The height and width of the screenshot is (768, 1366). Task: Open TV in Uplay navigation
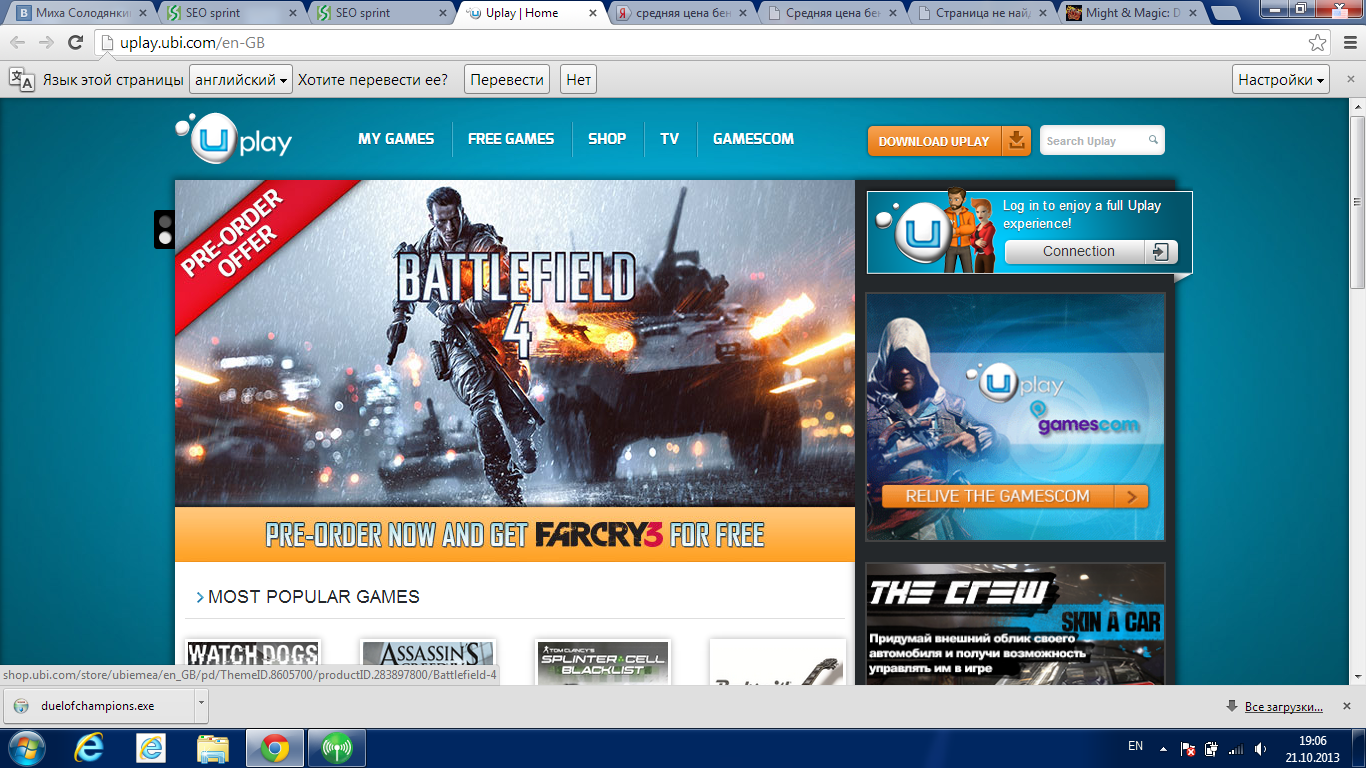[x=669, y=139]
